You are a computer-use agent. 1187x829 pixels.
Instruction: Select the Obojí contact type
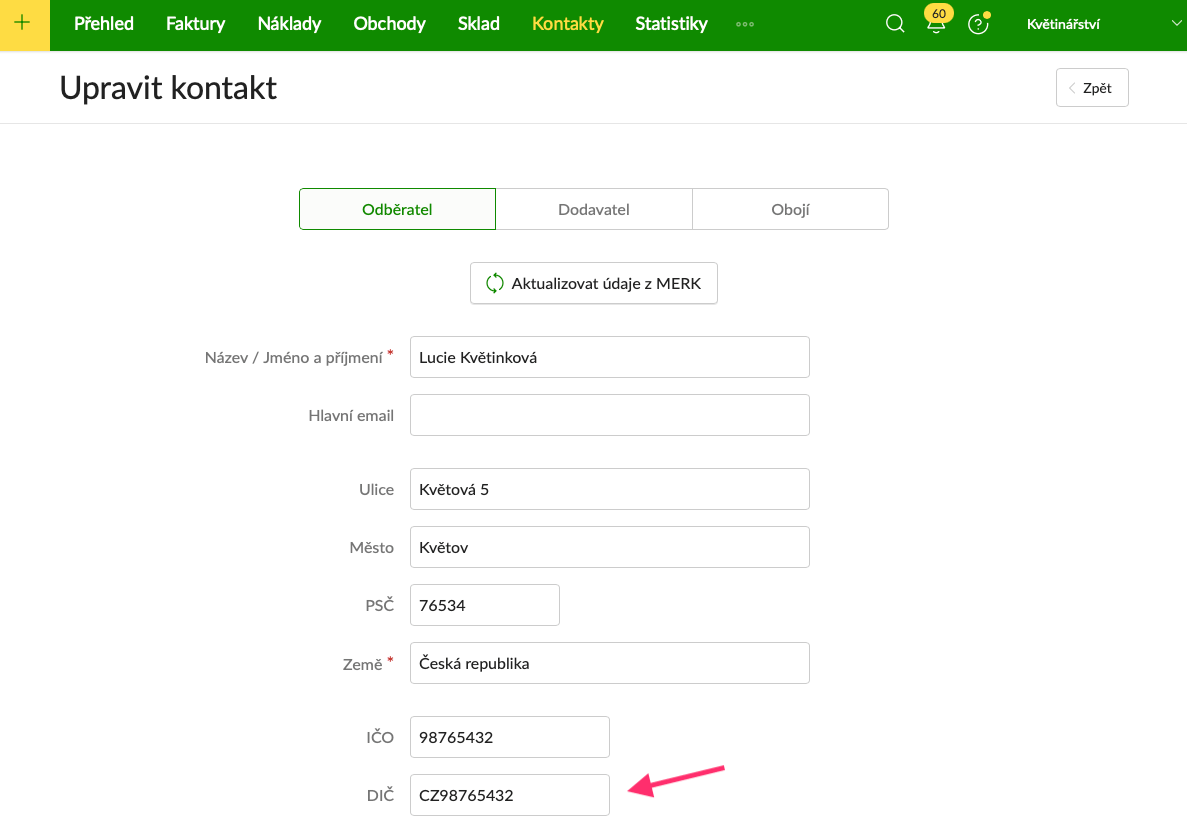790,209
